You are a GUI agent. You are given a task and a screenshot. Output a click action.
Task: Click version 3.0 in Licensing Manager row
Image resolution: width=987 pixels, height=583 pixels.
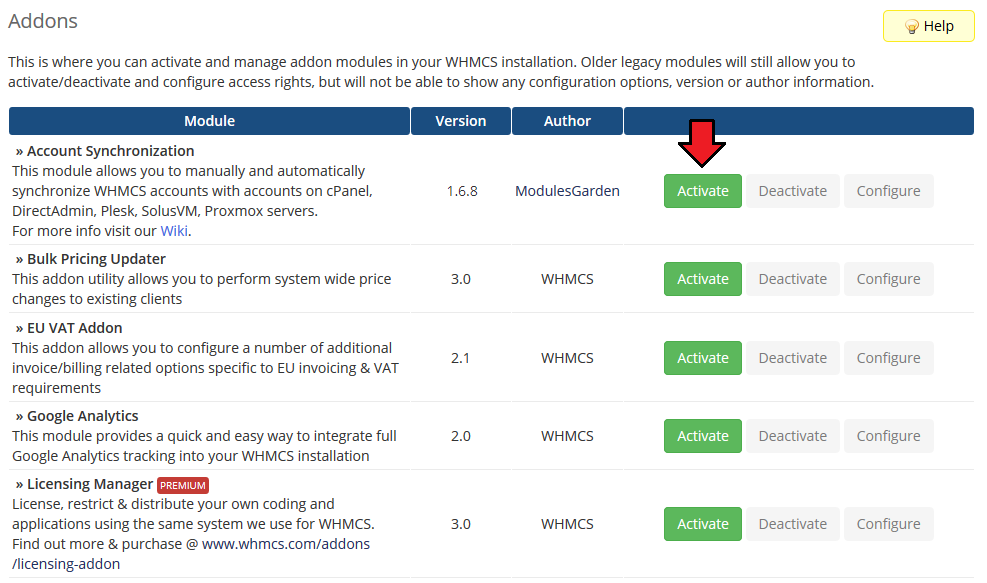(461, 524)
